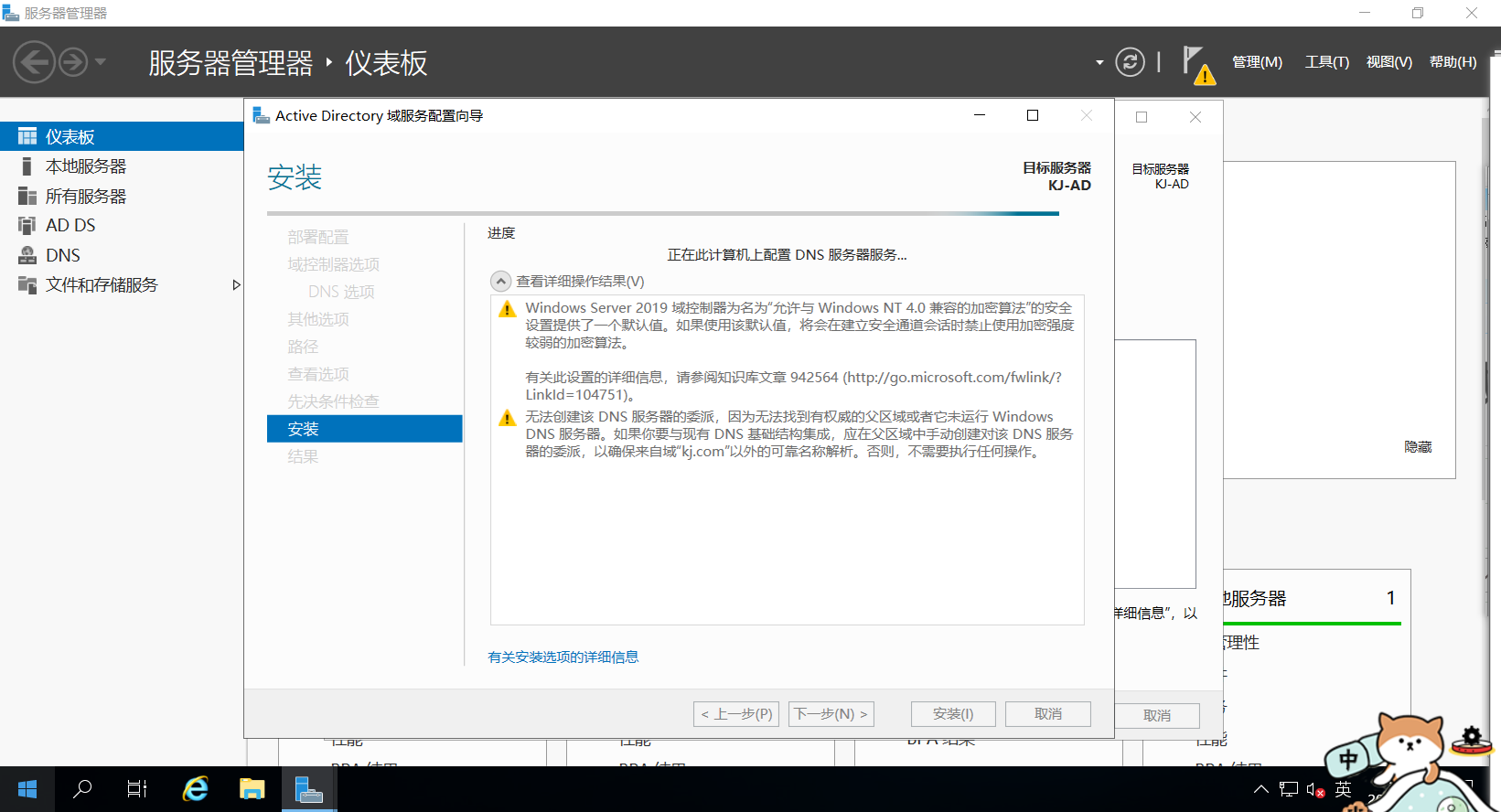The height and width of the screenshot is (812, 1501).
Task: Click the muted volume tray icon
Action: click(x=1315, y=790)
